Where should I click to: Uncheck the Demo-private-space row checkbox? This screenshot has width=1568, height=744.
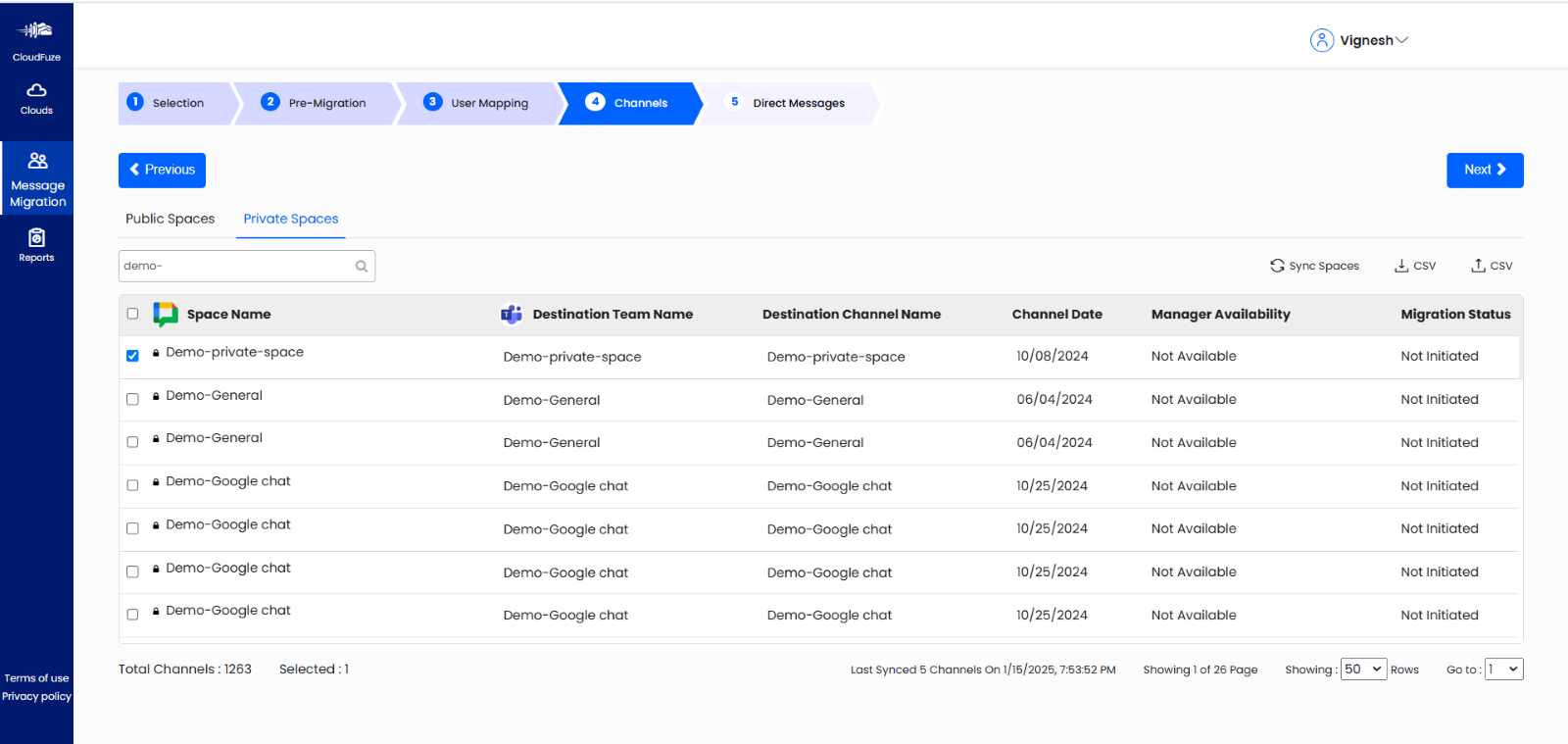click(x=132, y=356)
